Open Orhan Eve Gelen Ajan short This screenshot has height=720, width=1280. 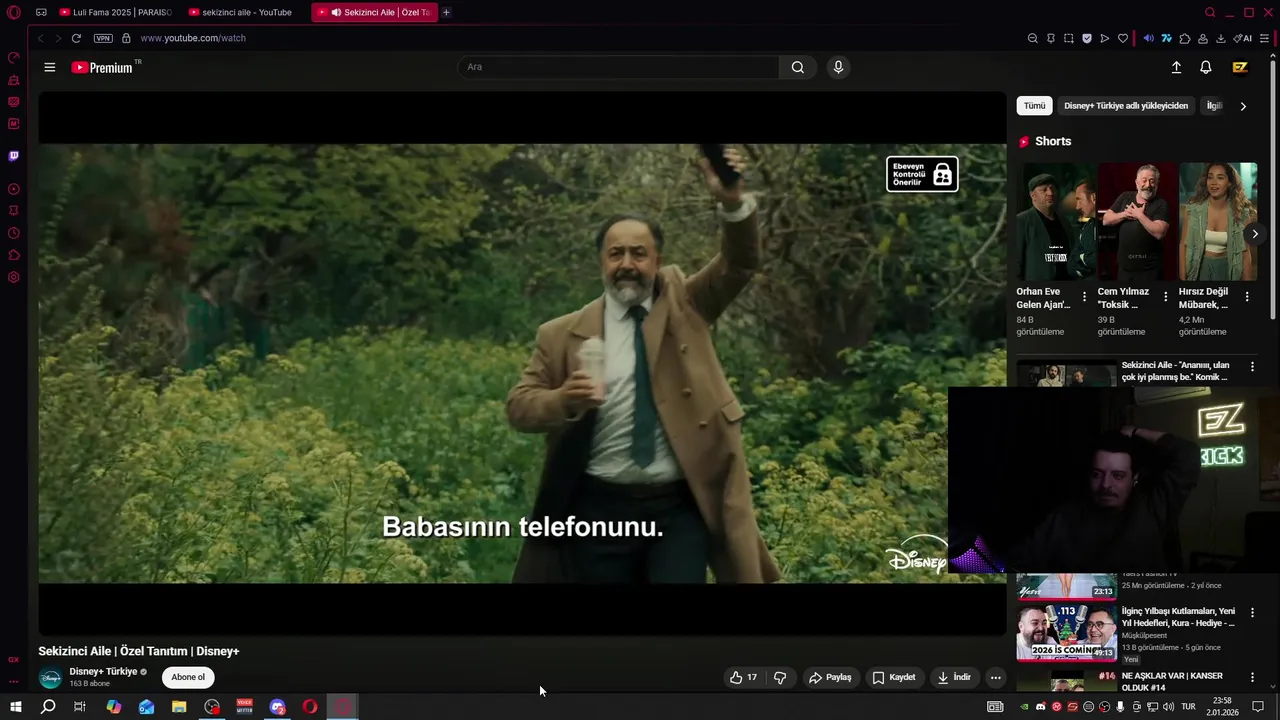[x=1054, y=222]
